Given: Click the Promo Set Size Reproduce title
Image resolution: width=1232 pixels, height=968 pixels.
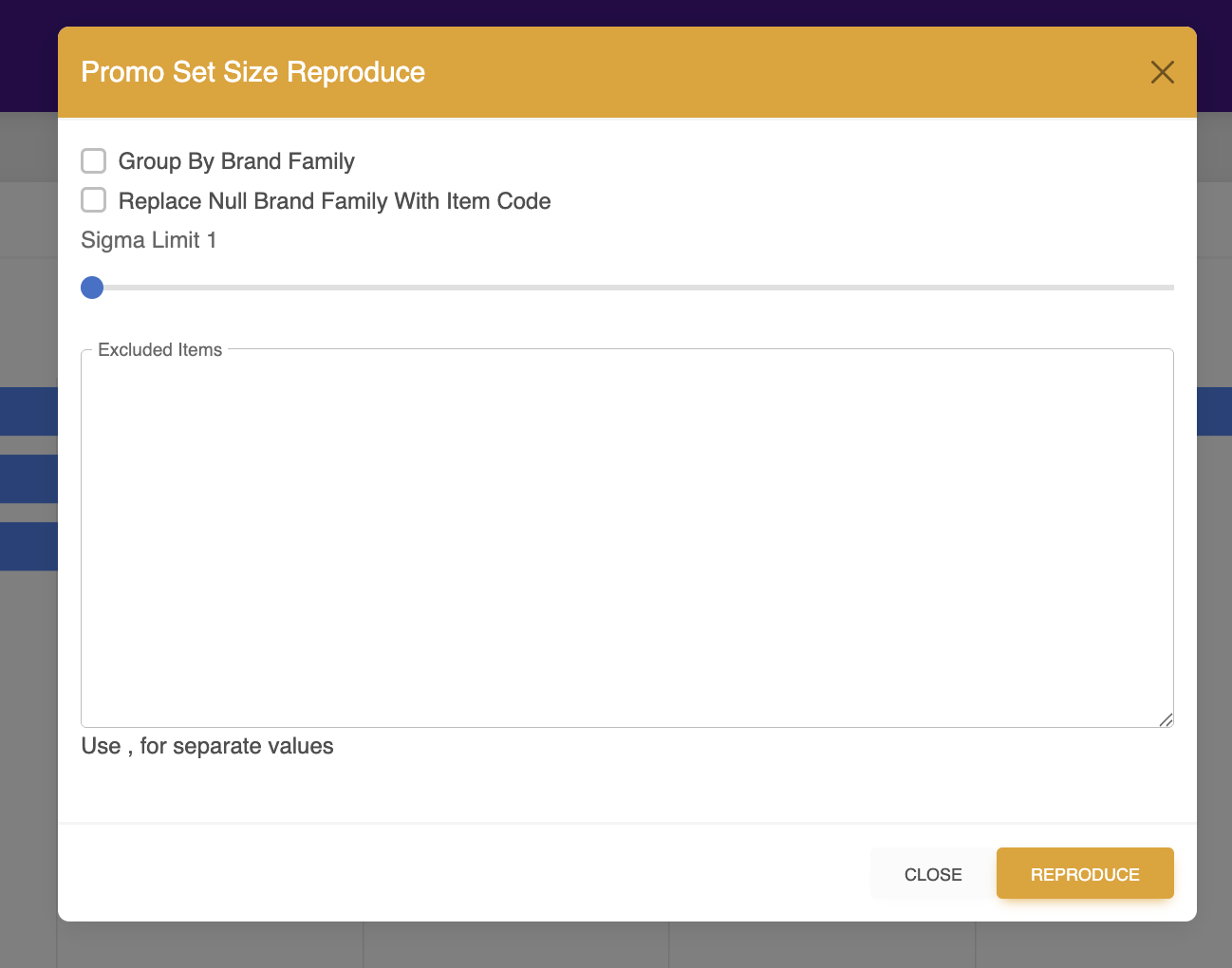Looking at the screenshot, I should (x=253, y=72).
